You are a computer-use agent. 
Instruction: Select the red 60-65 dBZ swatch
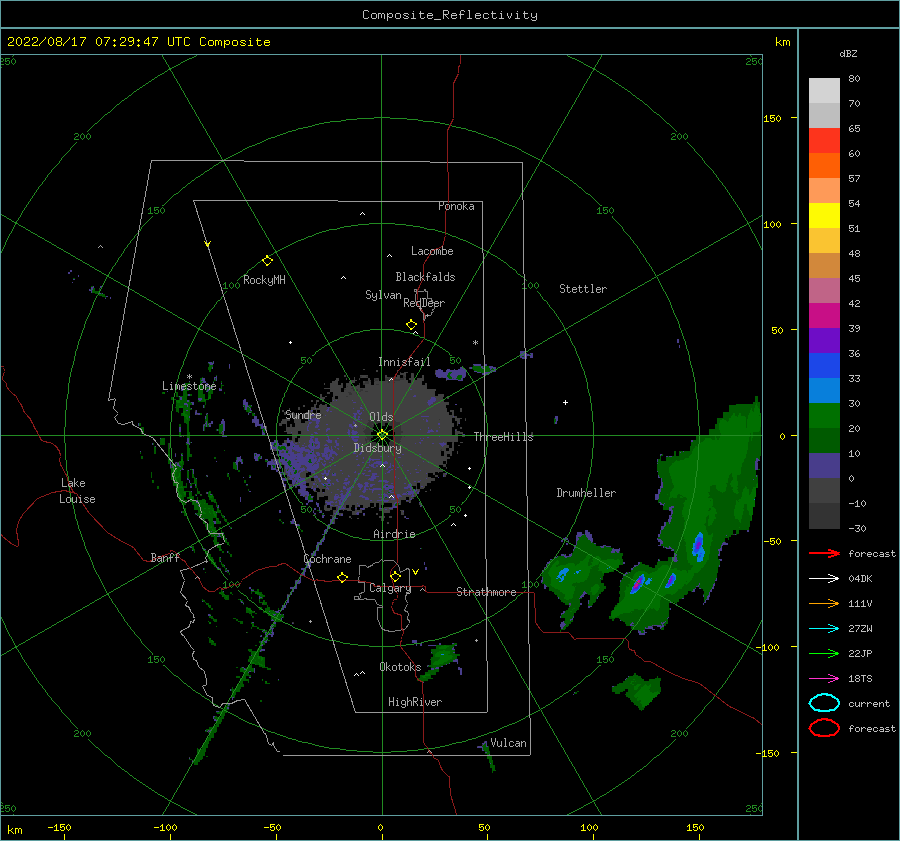click(x=824, y=141)
